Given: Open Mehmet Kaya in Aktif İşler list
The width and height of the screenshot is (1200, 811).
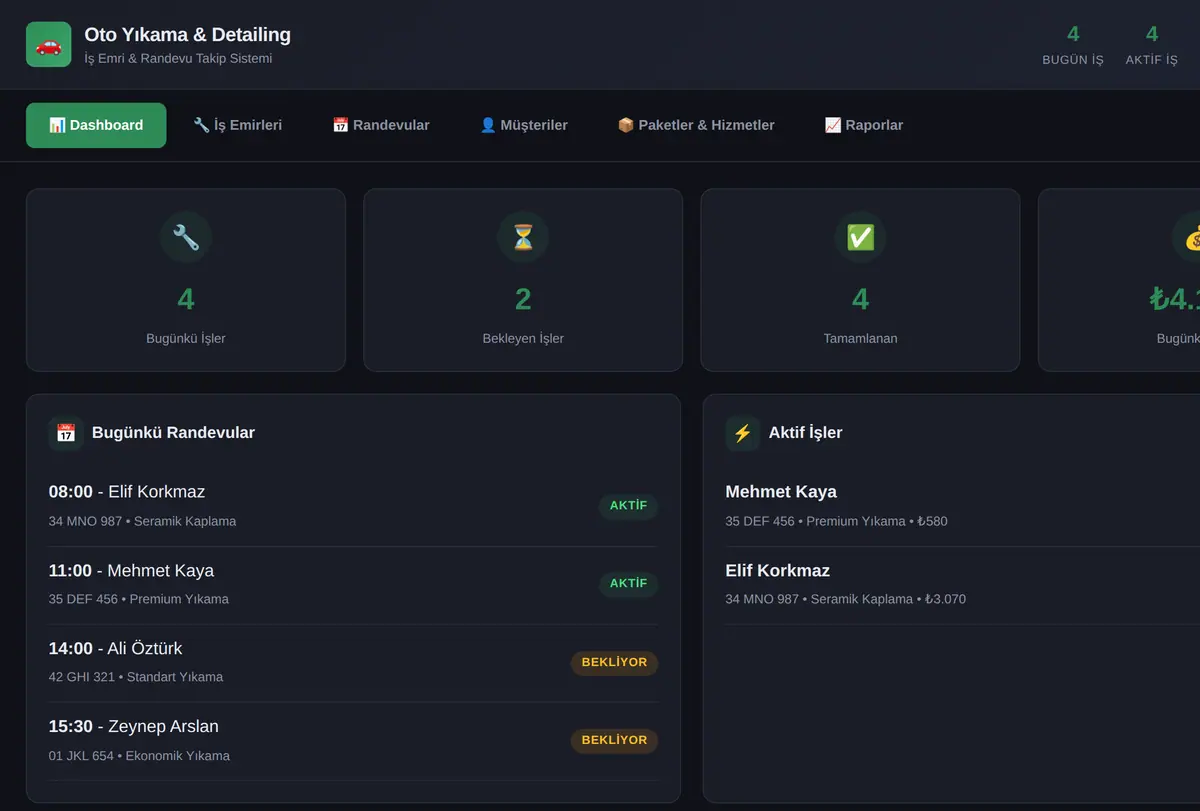Looking at the screenshot, I should point(781,492).
